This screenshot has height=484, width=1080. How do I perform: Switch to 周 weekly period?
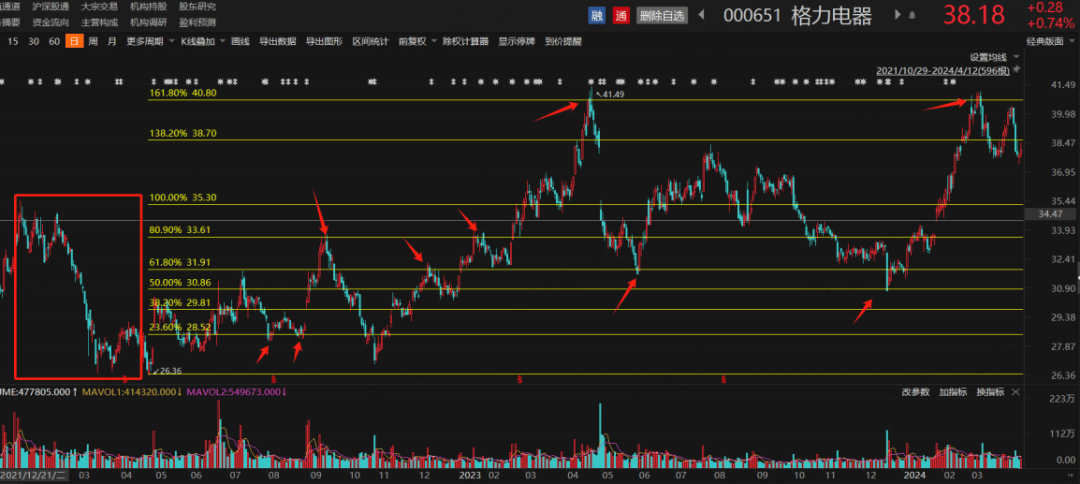click(93, 41)
